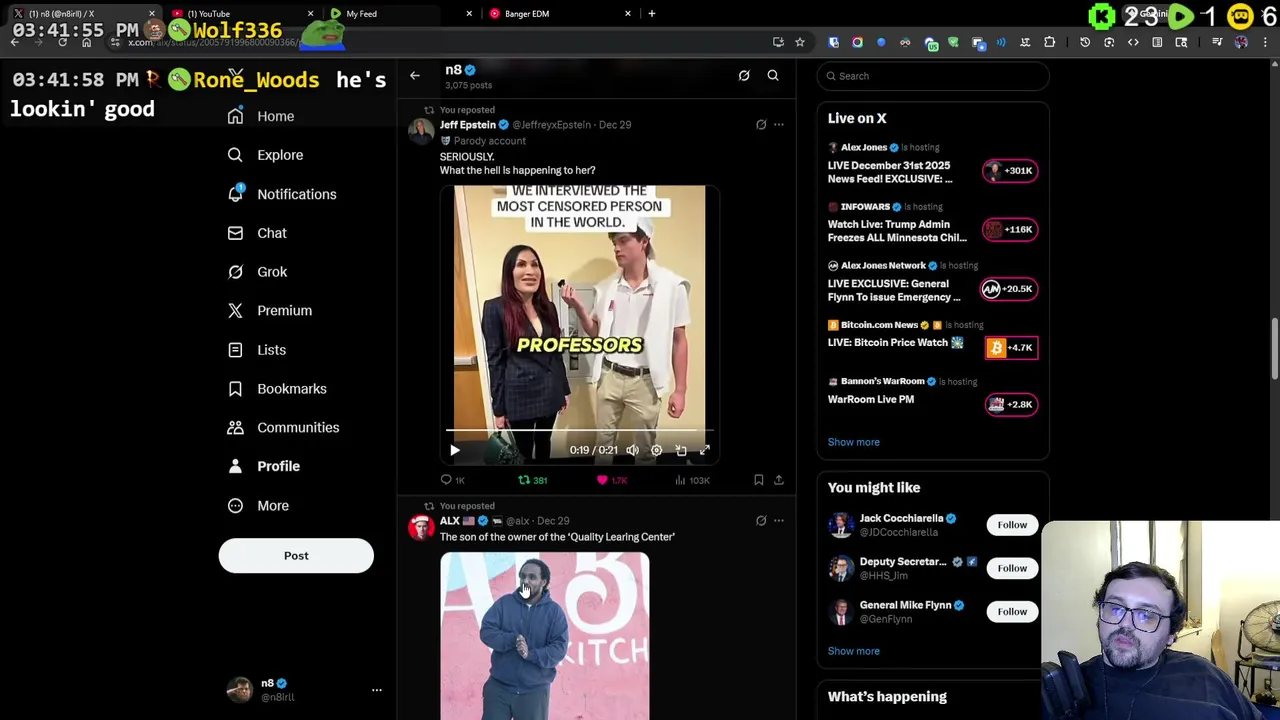Open Jeff Epstein profile name link
The width and height of the screenshot is (1280, 720).
click(467, 125)
